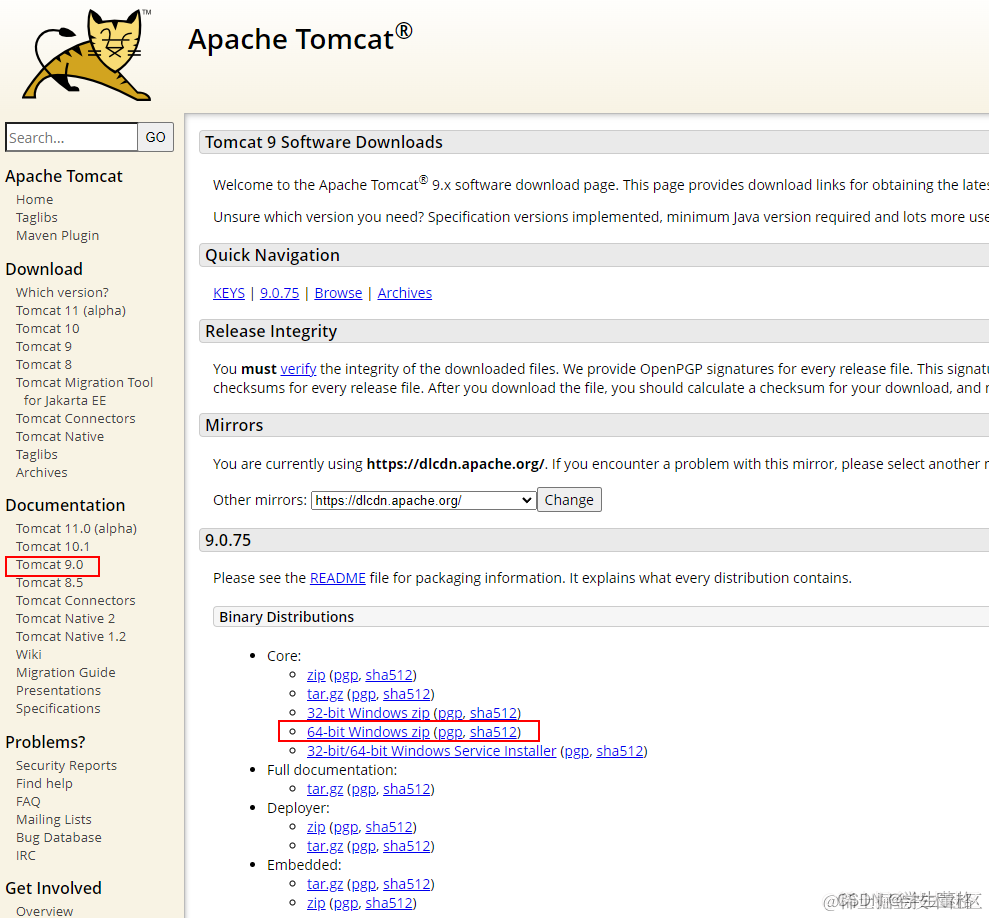This screenshot has width=989, height=918.
Task: Open Tomcat 10.1 documentation
Action: [53, 546]
